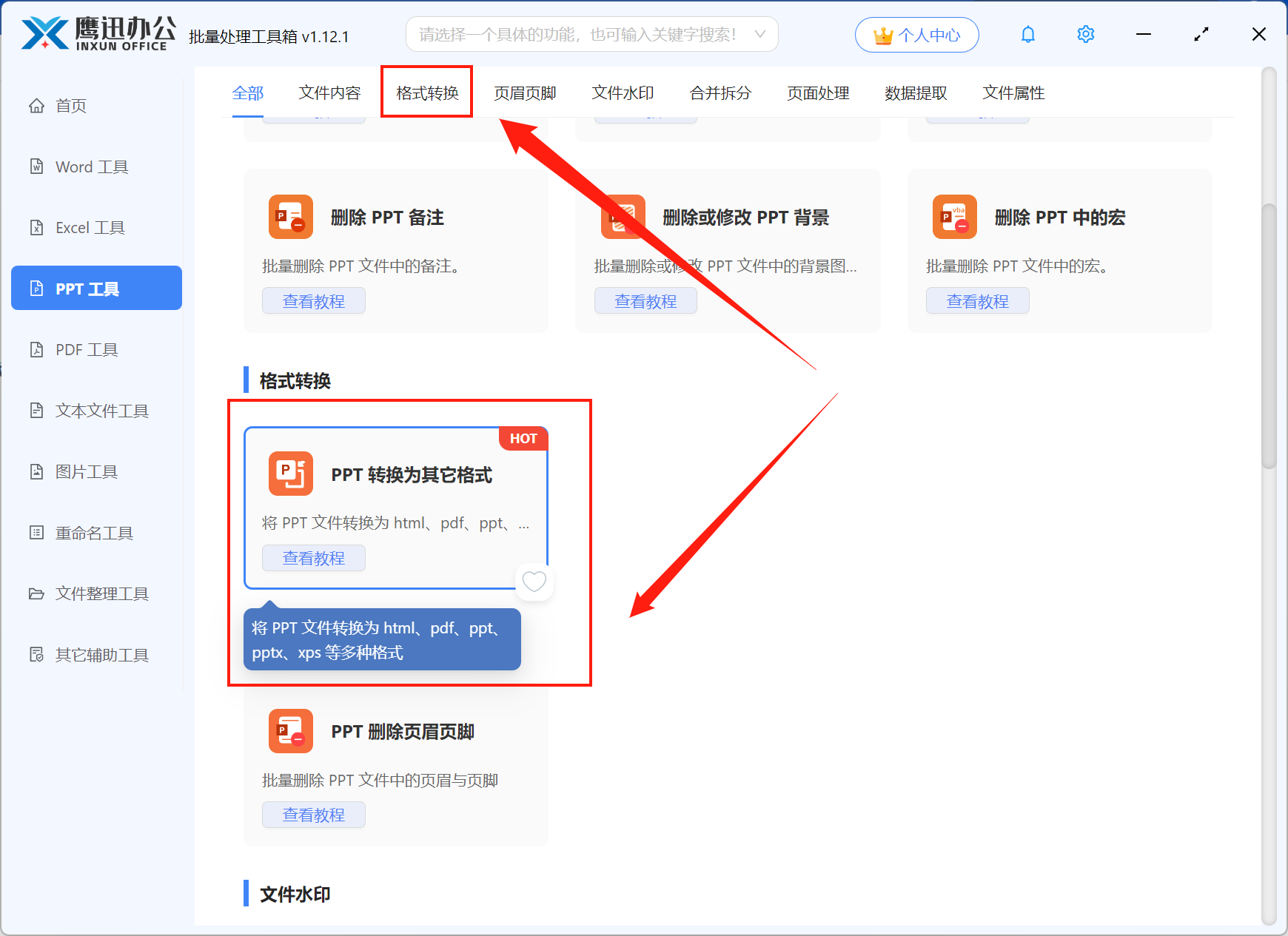The height and width of the screenshot is (936, 1288).
Task: Click 查看教程 under 删除 PPT 备注
Action: click(x=313, y=301)
